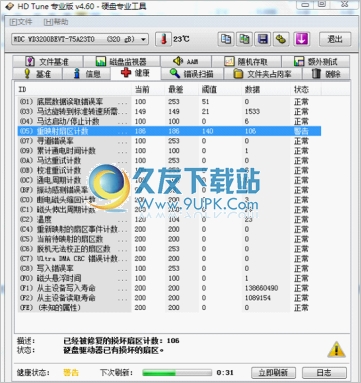
Task: Click the copy info to clipboard icon
Action: click(226, 39)
